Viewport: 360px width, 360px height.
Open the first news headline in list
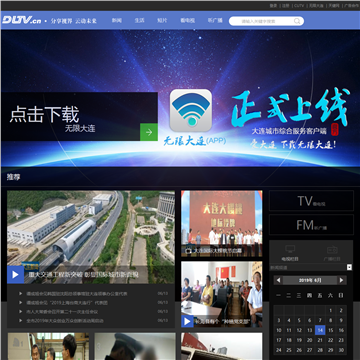click(x=77, y=294)
